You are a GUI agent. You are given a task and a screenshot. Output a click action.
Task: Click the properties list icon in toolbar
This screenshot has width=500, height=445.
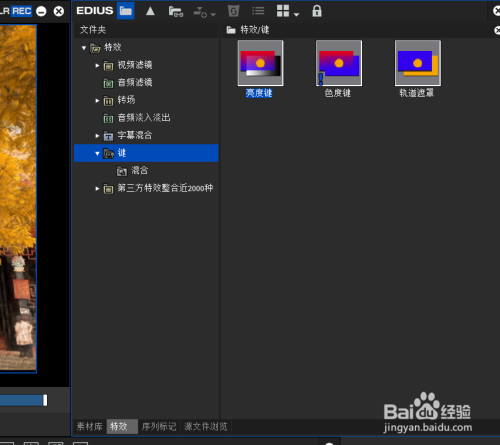258,11
